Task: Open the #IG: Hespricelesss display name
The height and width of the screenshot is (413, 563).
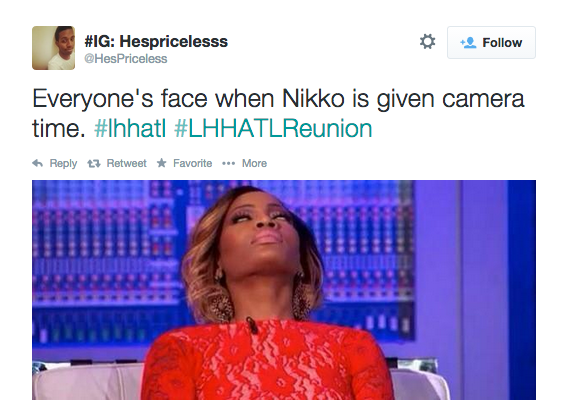Action: point(156,41)
